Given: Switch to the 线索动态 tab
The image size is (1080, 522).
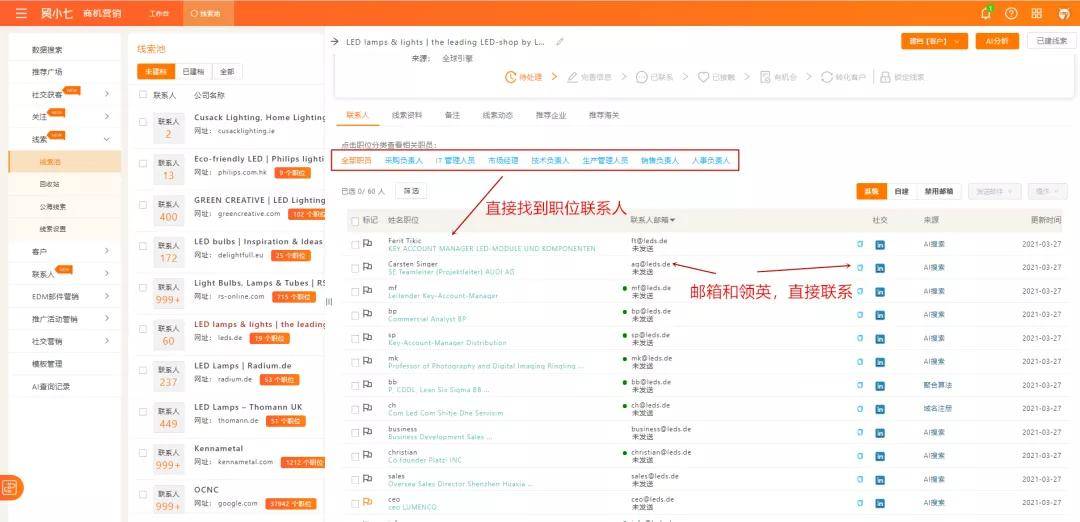Looking at the screenshot, I should (497, 115).
